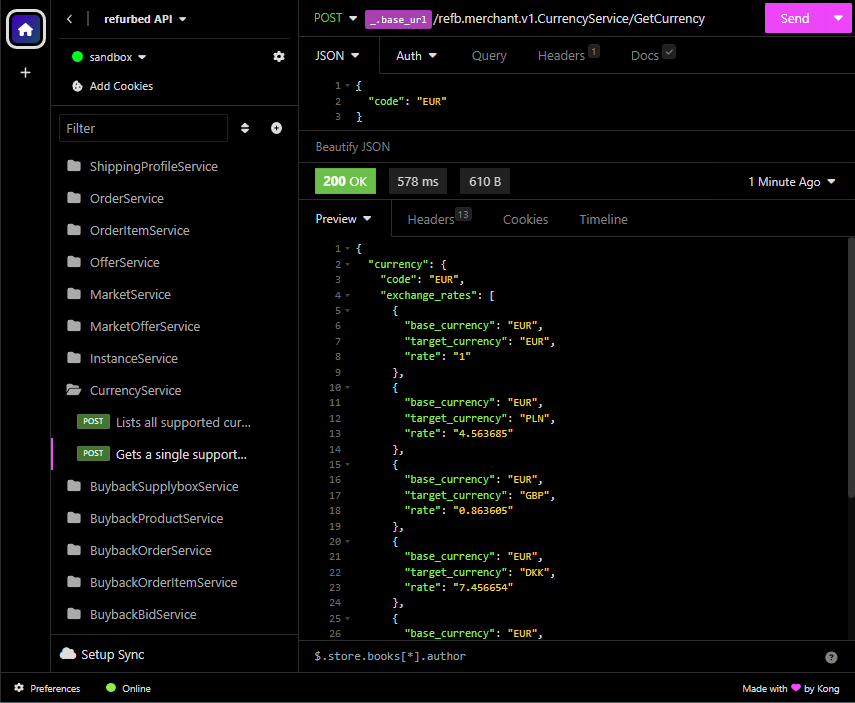The width and height of the screenshot is (855, 703).
Task: Click the request URL path field
Action: point(569,19)
